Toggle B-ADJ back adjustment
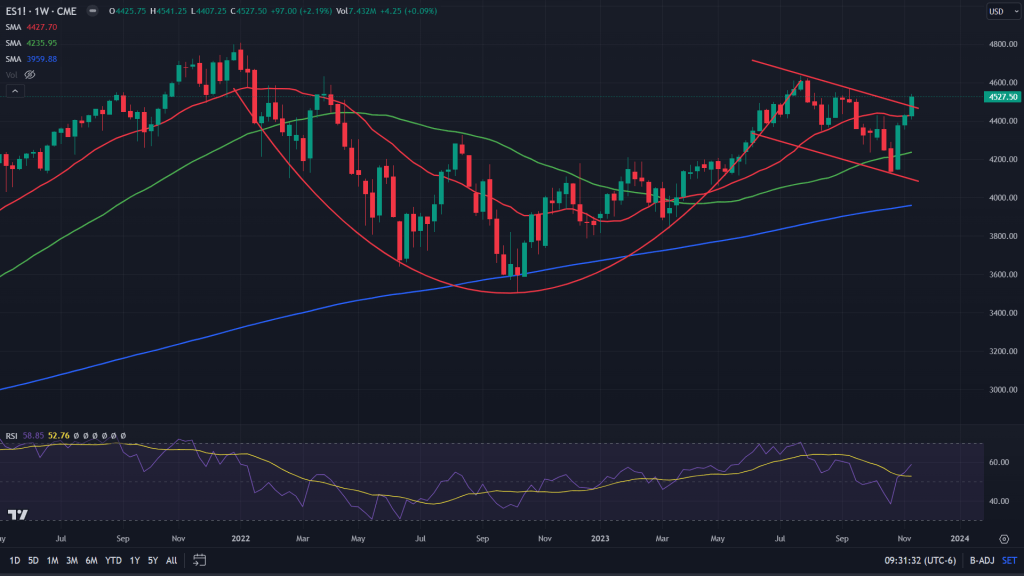 pos(979,560)
